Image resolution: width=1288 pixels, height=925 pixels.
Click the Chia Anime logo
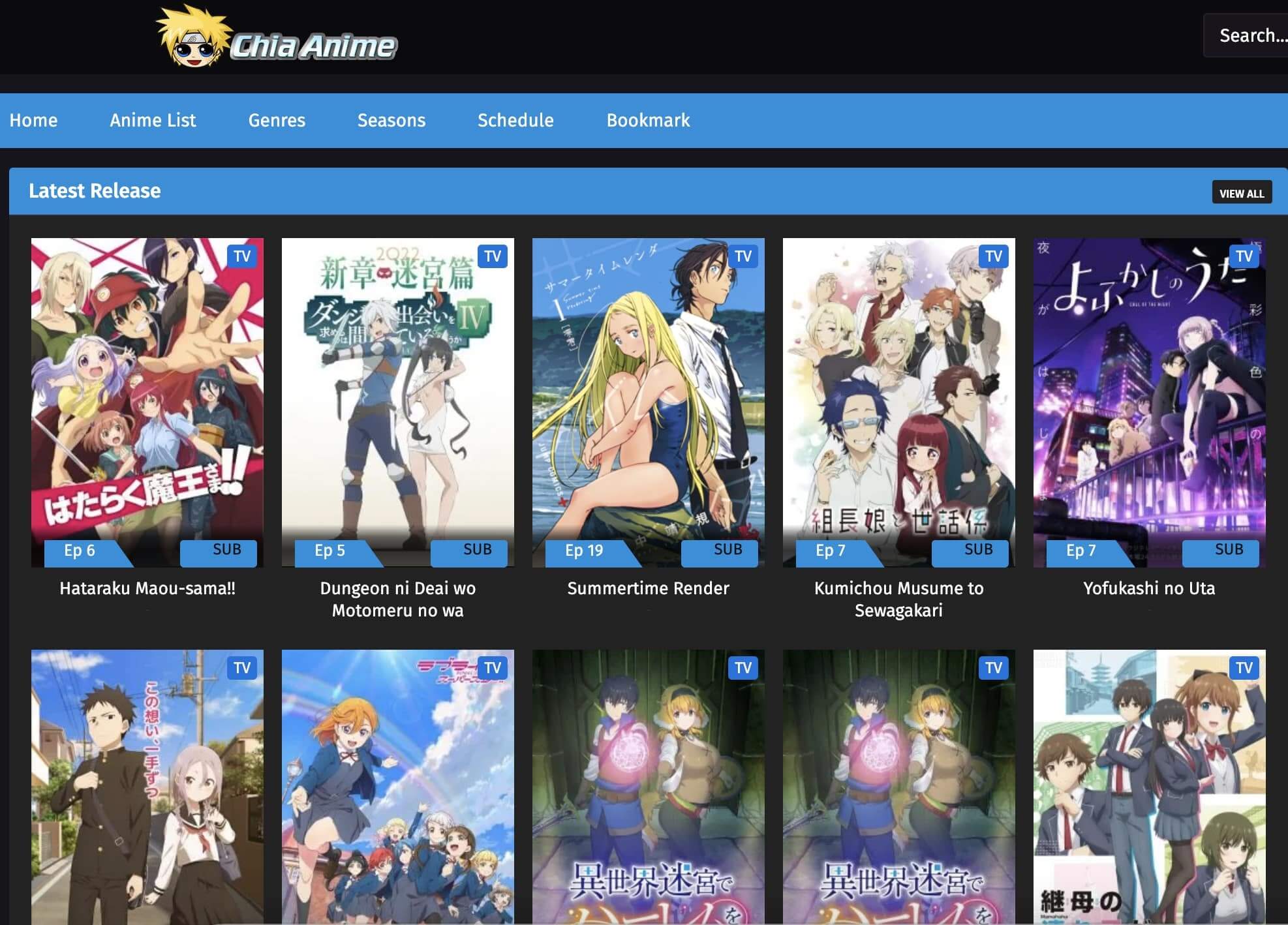click(x=274, y=39)
